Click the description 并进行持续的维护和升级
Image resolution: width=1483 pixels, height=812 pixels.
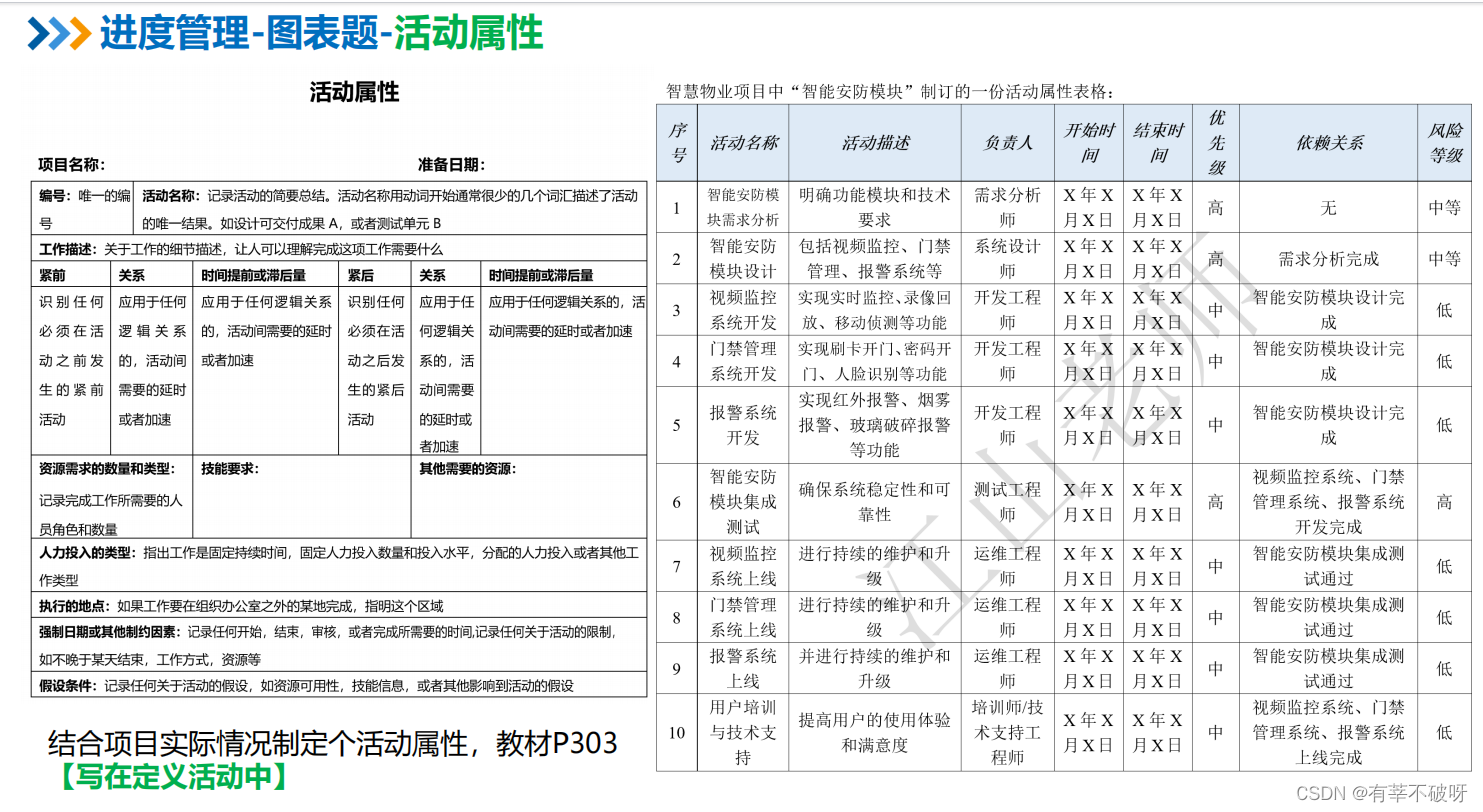point(875,668)
